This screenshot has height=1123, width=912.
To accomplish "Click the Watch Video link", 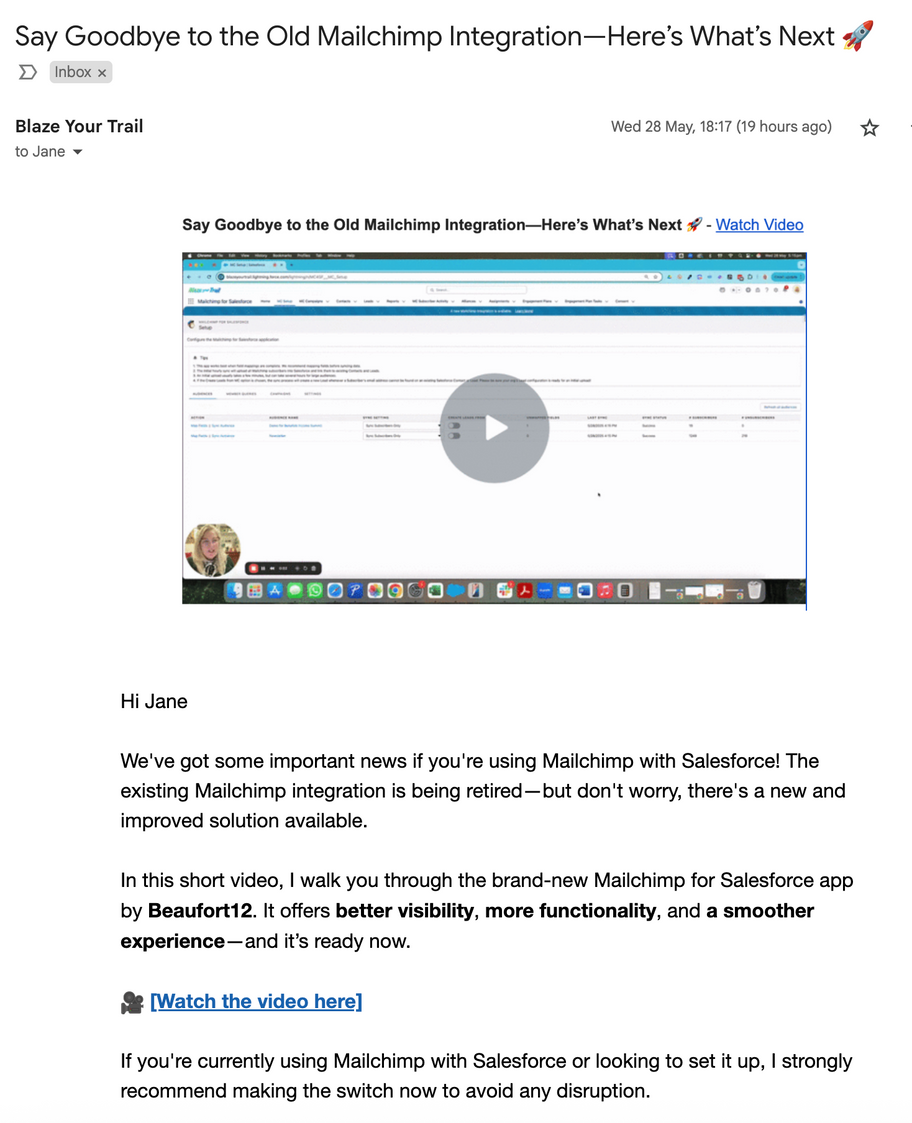I will tap(759, 224).
